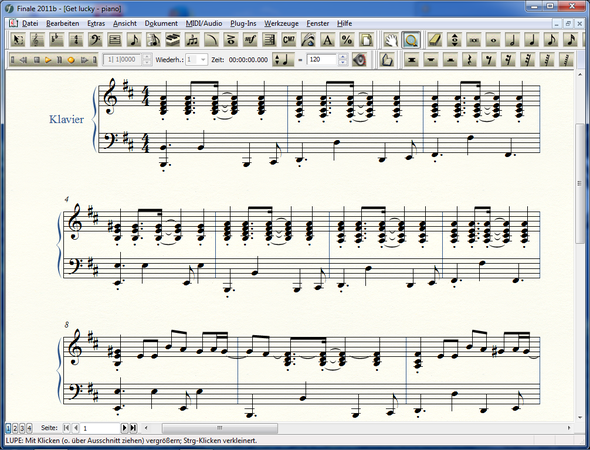The image size is (590, 450).
Task: Select the Repeat tool
Action: tap(270, 40)
